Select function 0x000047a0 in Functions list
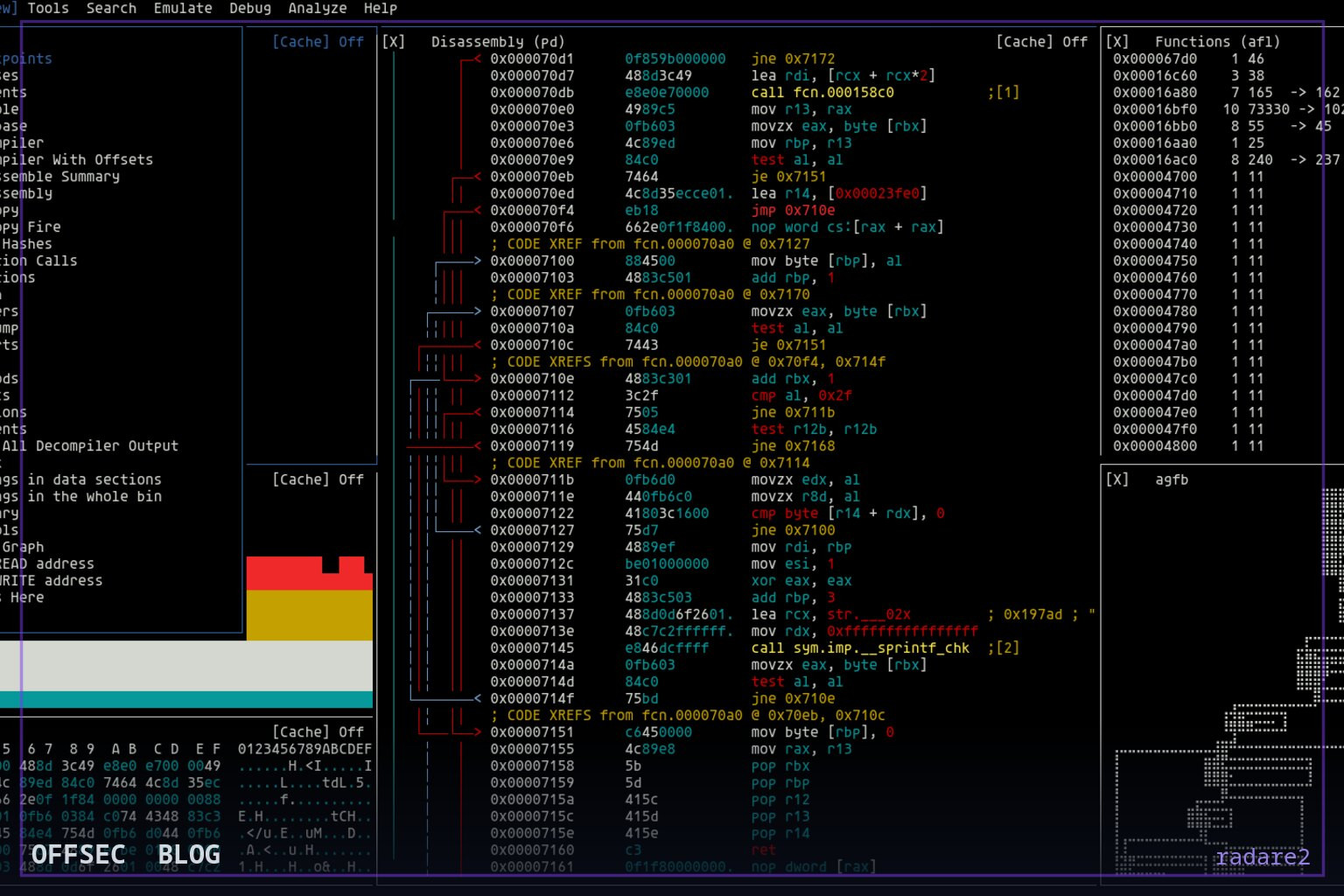Viewport: 1344px width, 896px height. [1155, 345]
